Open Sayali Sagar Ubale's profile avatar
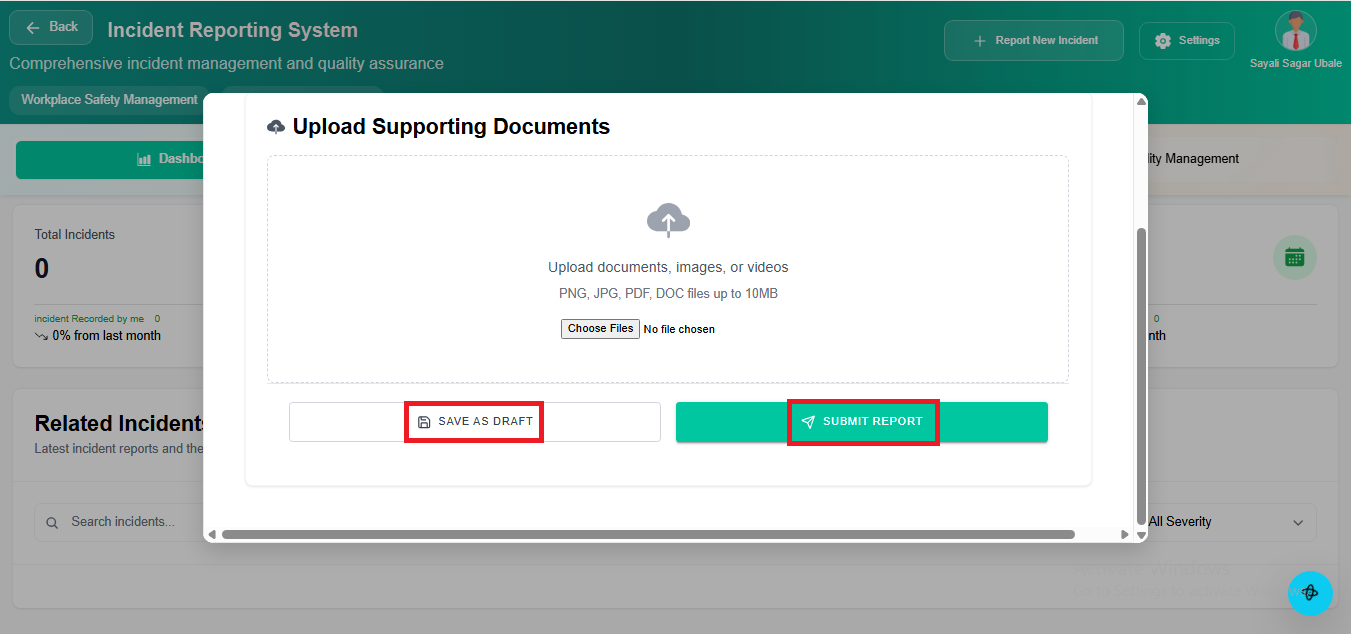Image resolution: width=1351 pixels, height=634 pixels. tap(1295, 32)
